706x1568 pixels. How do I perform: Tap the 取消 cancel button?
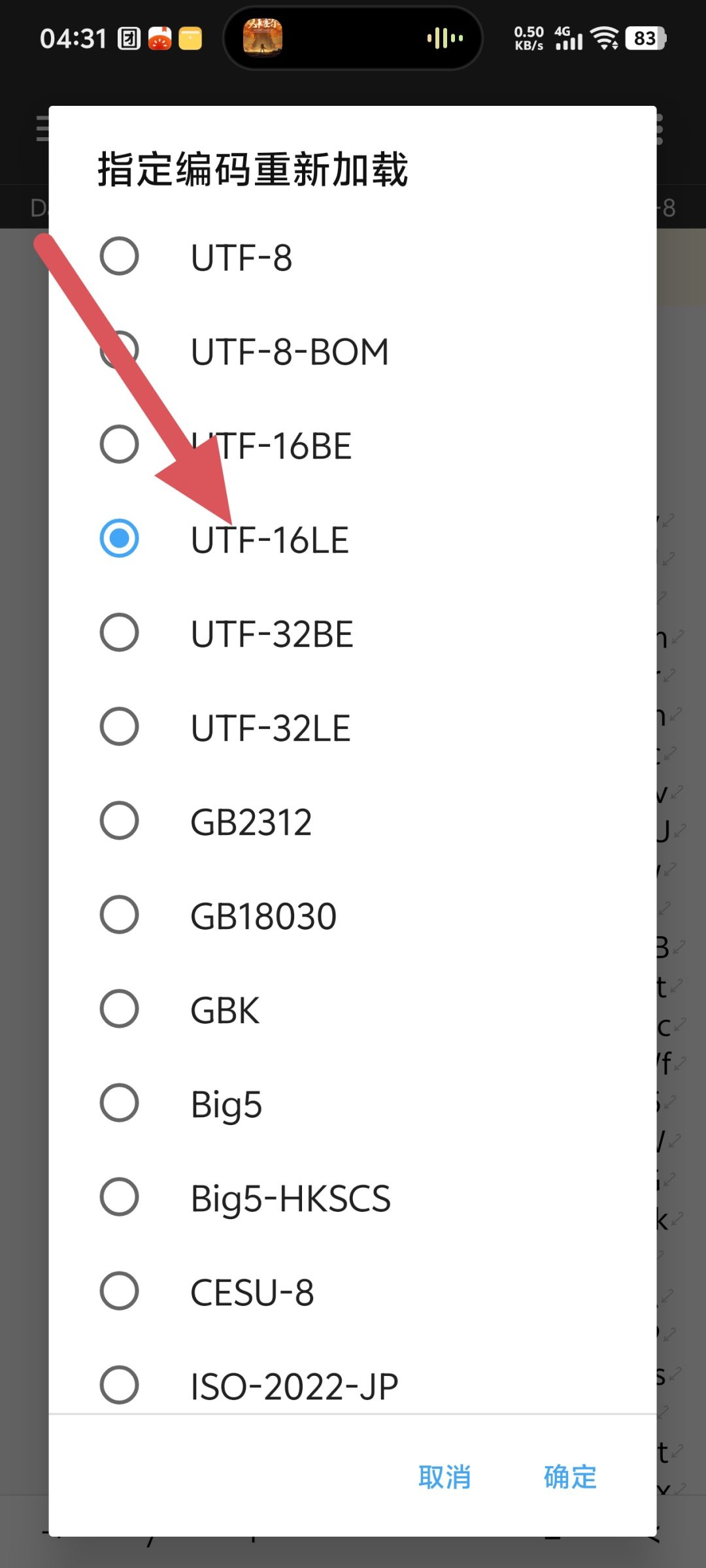click(445, 1477)
